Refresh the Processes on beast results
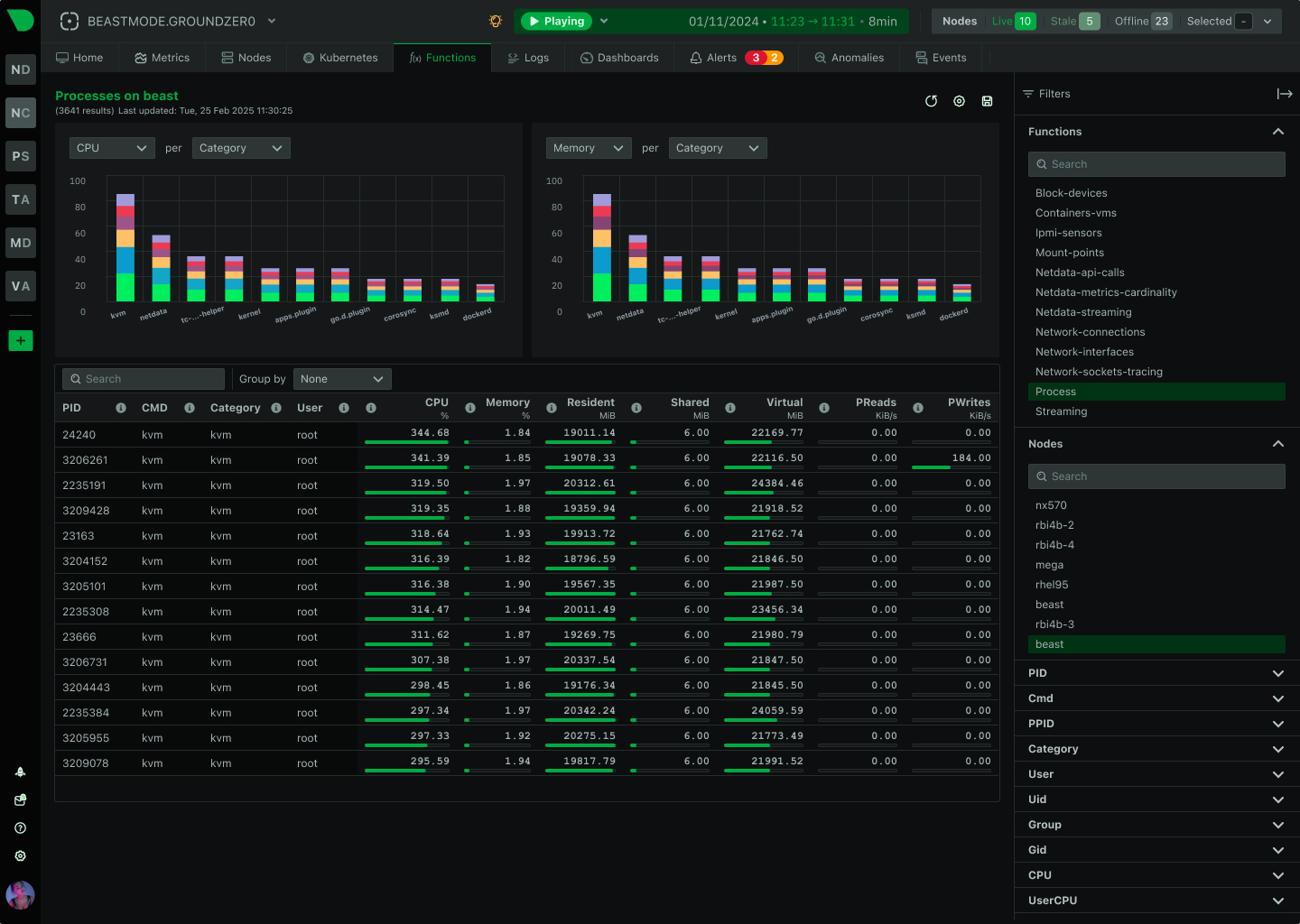1300x924 pixels. [x=931, y=101]
